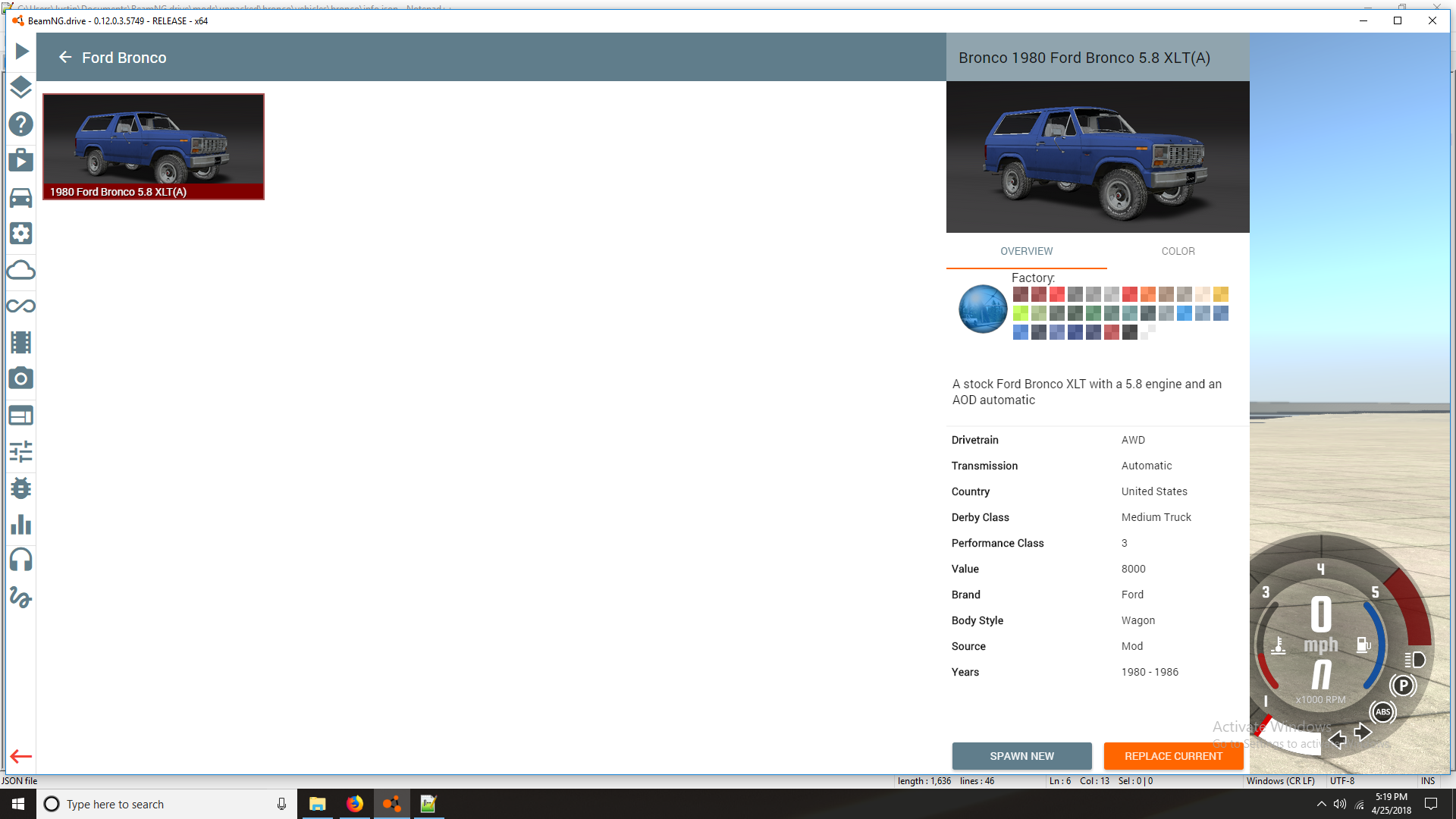Viewport: 1456px width, 819px height.
Task: Click the Country value United States
Action: tap(1154, 491)
